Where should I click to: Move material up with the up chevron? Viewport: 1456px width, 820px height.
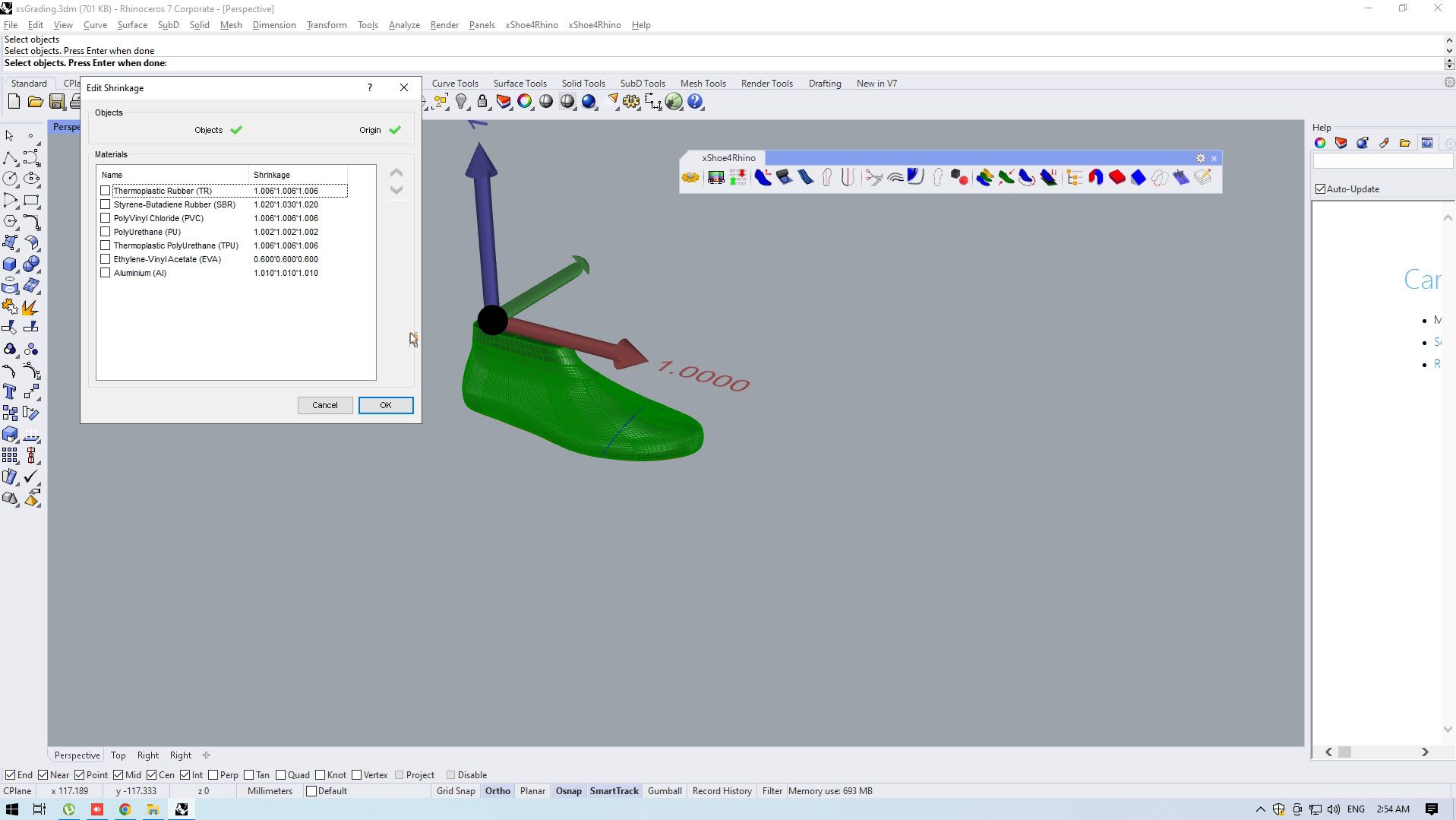396,173
